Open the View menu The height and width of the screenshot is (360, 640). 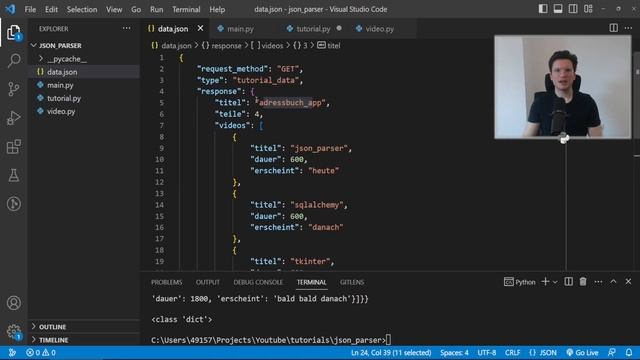114,9
